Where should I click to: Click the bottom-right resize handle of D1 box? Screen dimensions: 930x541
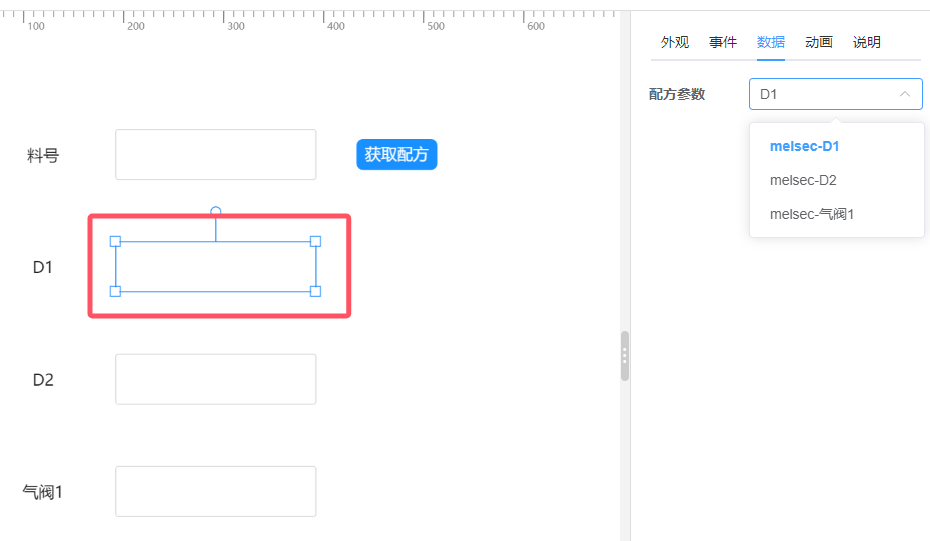click(316, 291)
